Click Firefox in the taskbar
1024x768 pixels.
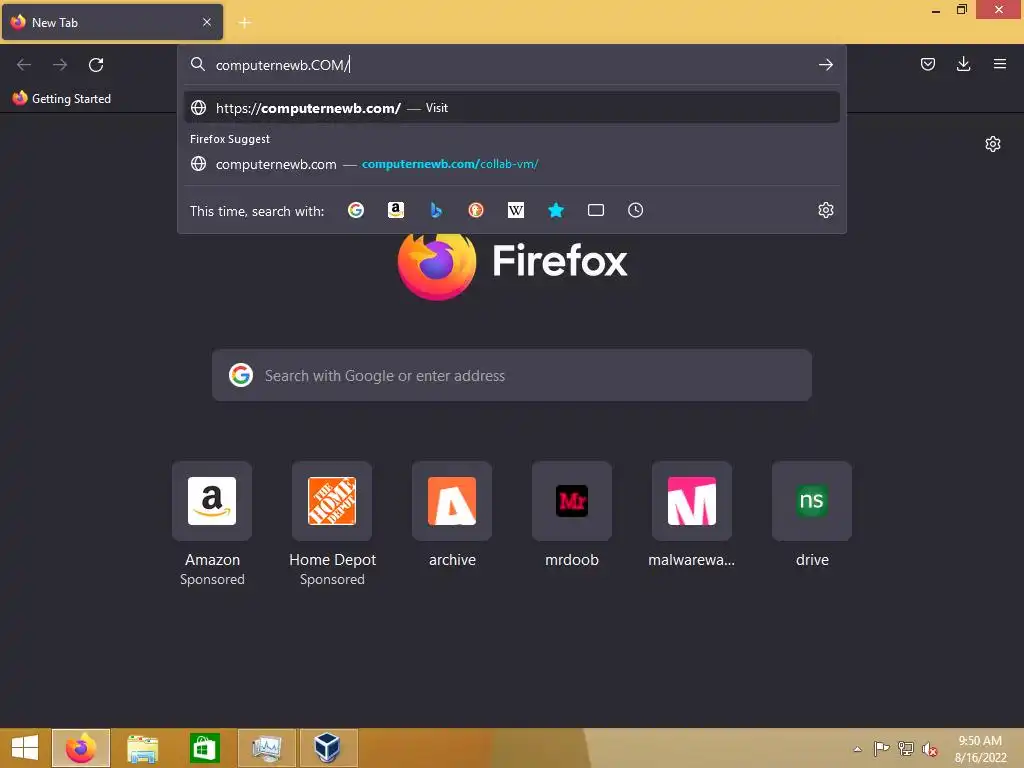81,748
